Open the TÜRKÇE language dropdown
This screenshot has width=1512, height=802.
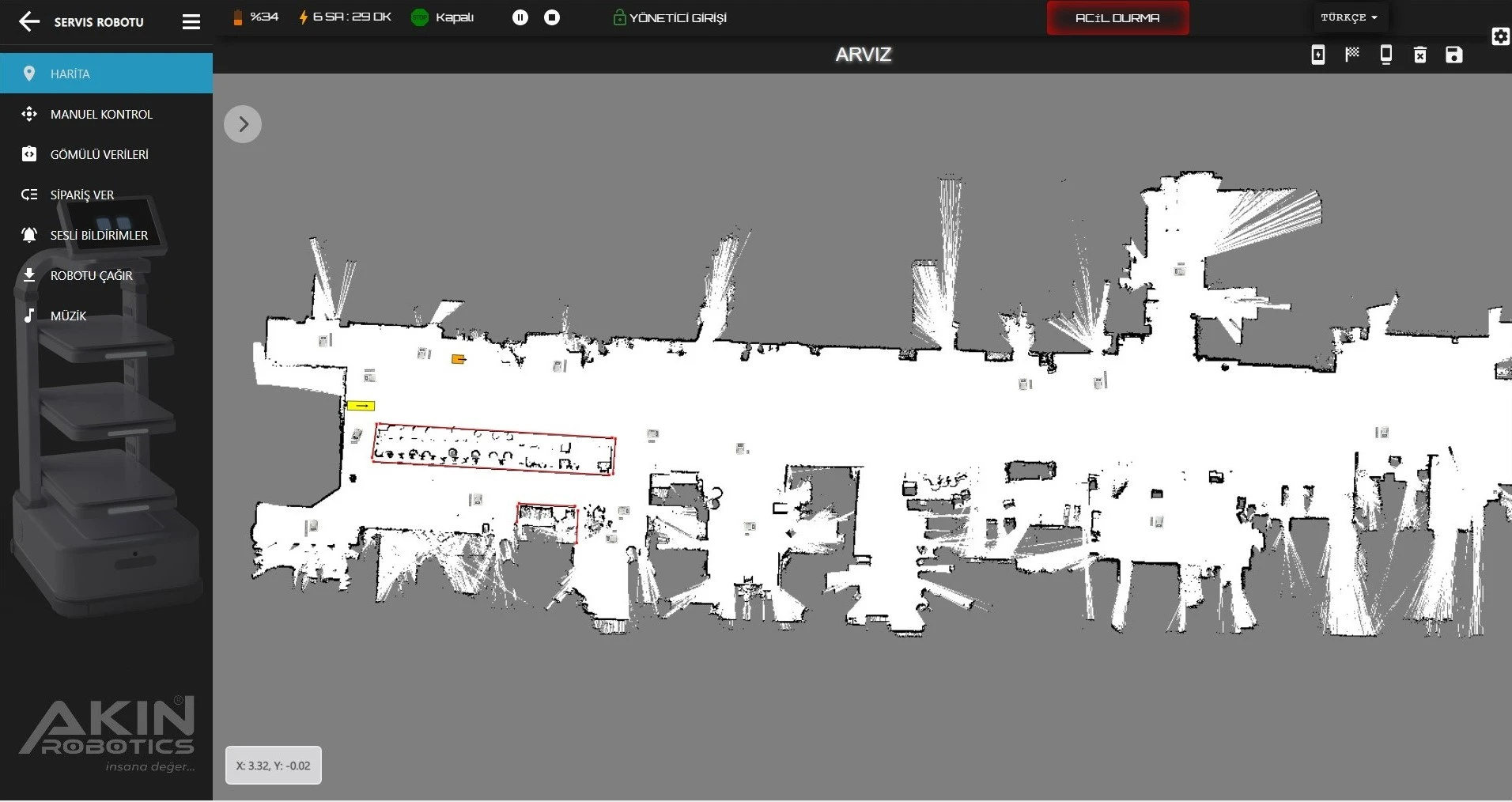[1348, 17]
